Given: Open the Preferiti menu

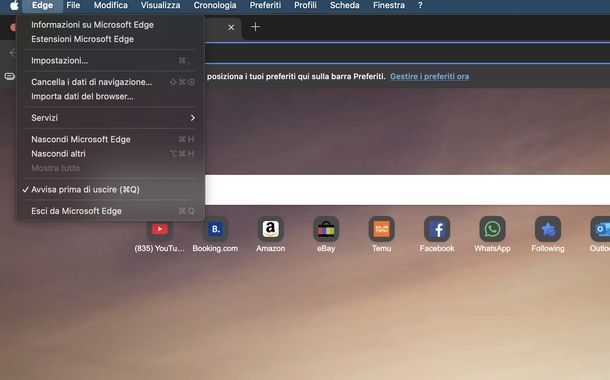Looking at the screenshot, I should coord(265,5).
